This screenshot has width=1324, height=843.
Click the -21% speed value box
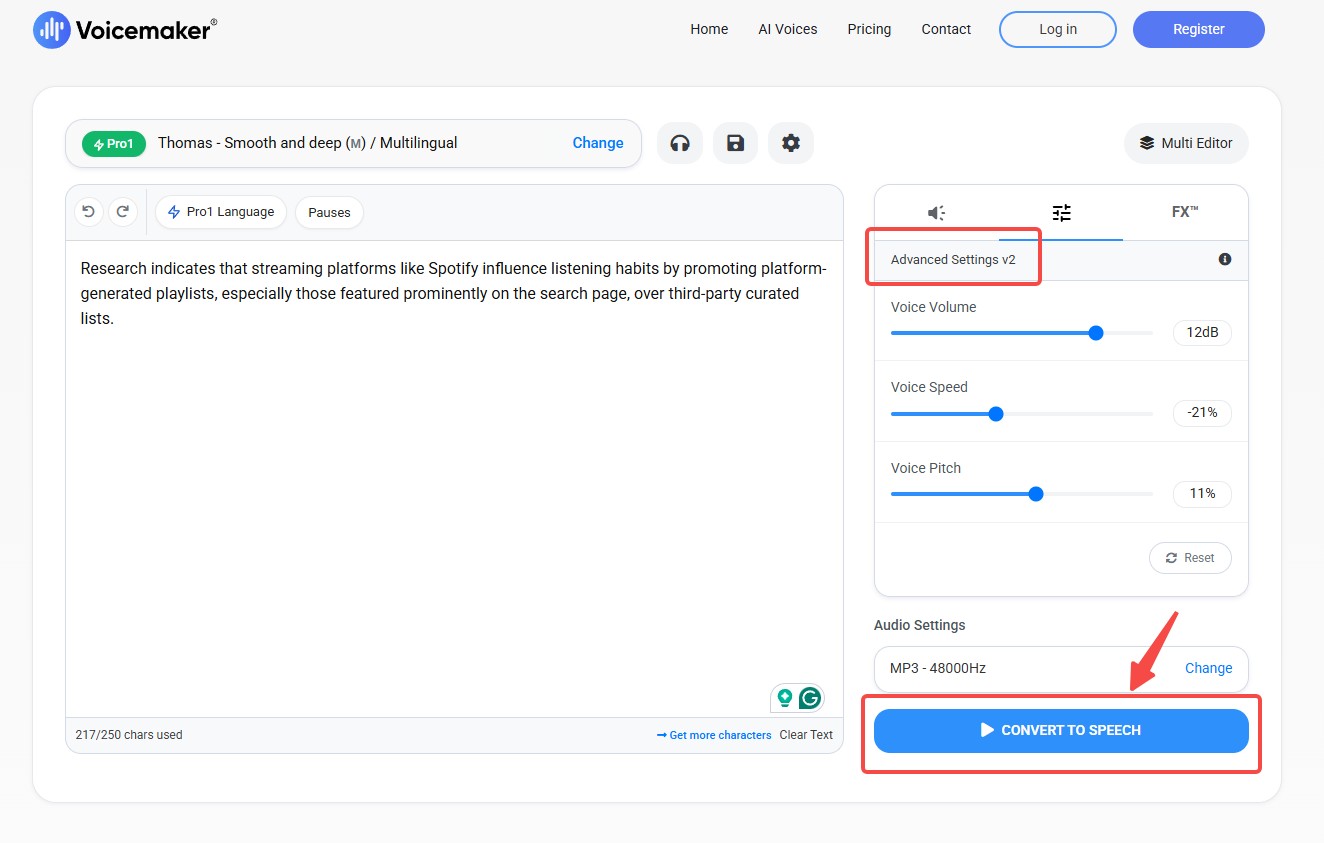coord(1202,413)
